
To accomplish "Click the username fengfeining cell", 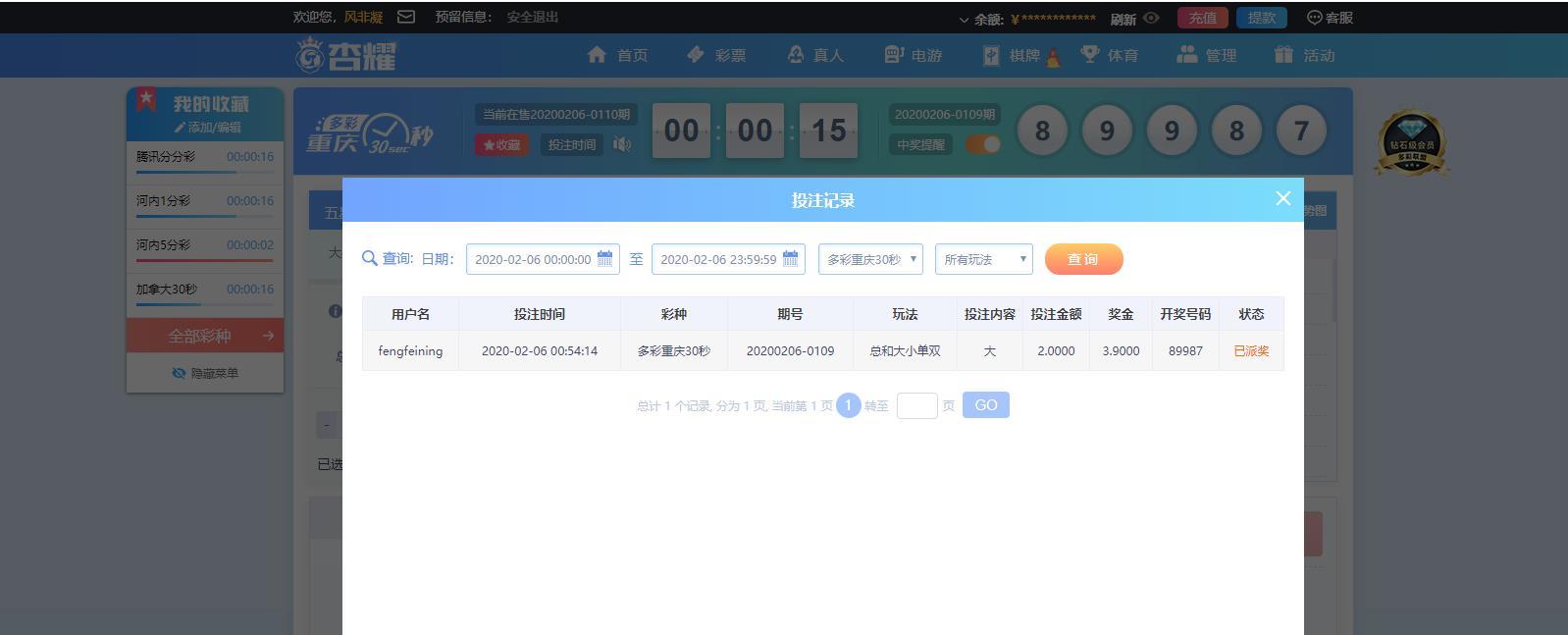I will 410,350.
